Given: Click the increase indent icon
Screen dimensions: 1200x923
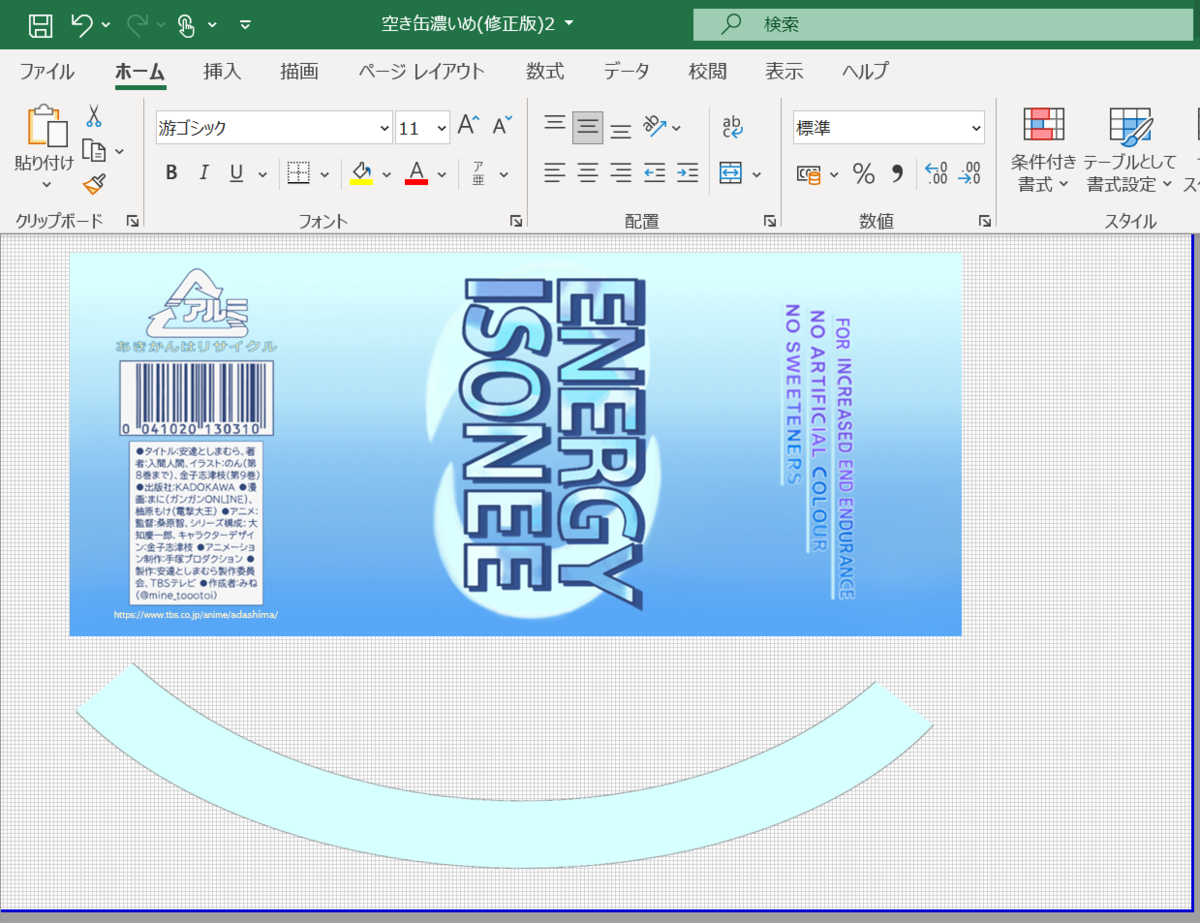Looking at the screenshot, I should (x=688, y=173).
